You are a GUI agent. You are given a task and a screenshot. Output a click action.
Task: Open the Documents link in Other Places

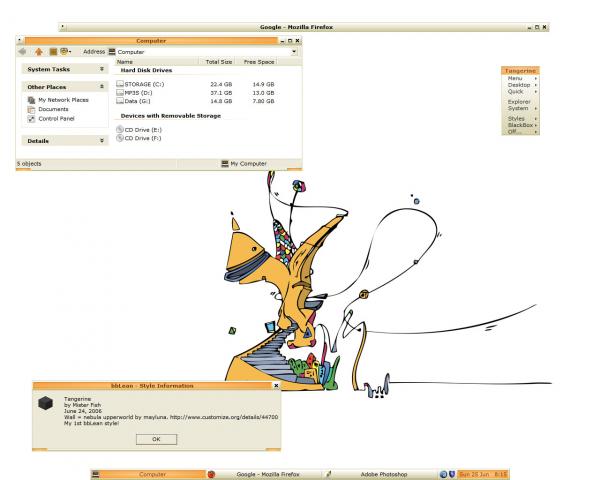[x=53, y=109]
